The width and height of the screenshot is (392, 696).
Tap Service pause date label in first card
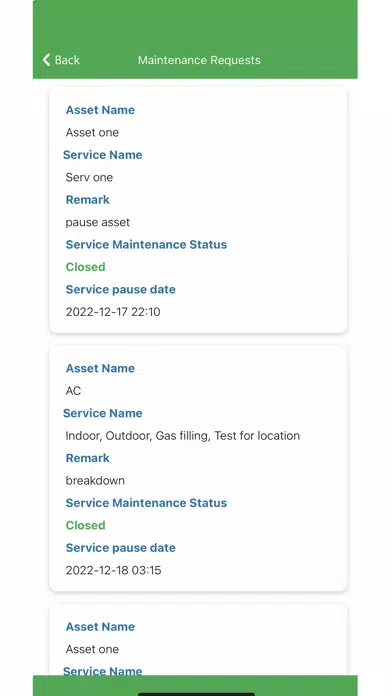click(121, 289)
